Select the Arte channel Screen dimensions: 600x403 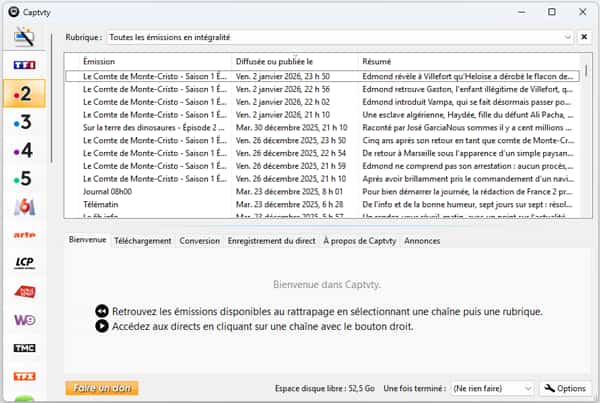point(24,235)
